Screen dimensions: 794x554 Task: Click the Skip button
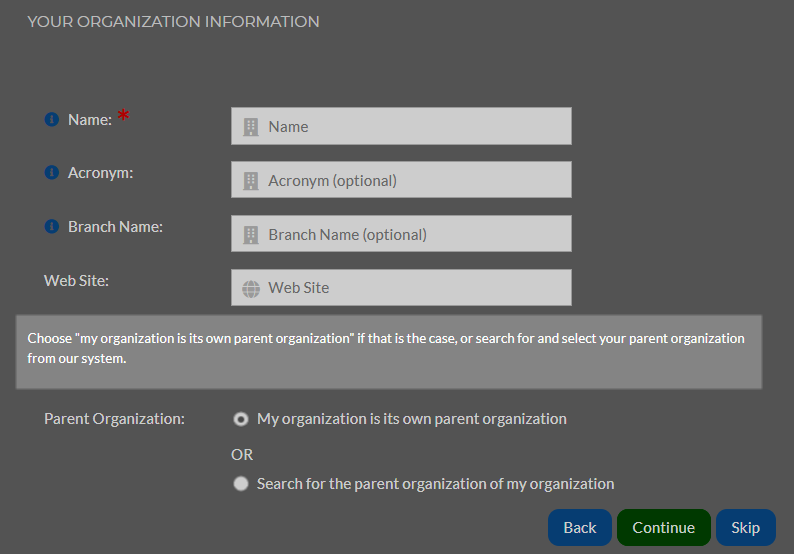tap(746, 528)
